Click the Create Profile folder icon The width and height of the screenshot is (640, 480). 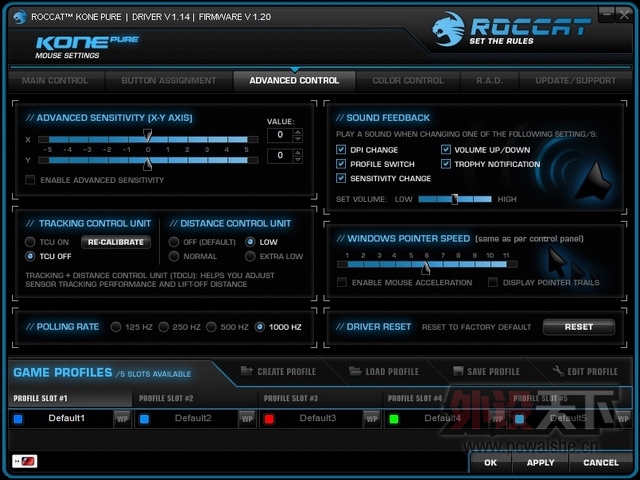[x=247, y=371]
